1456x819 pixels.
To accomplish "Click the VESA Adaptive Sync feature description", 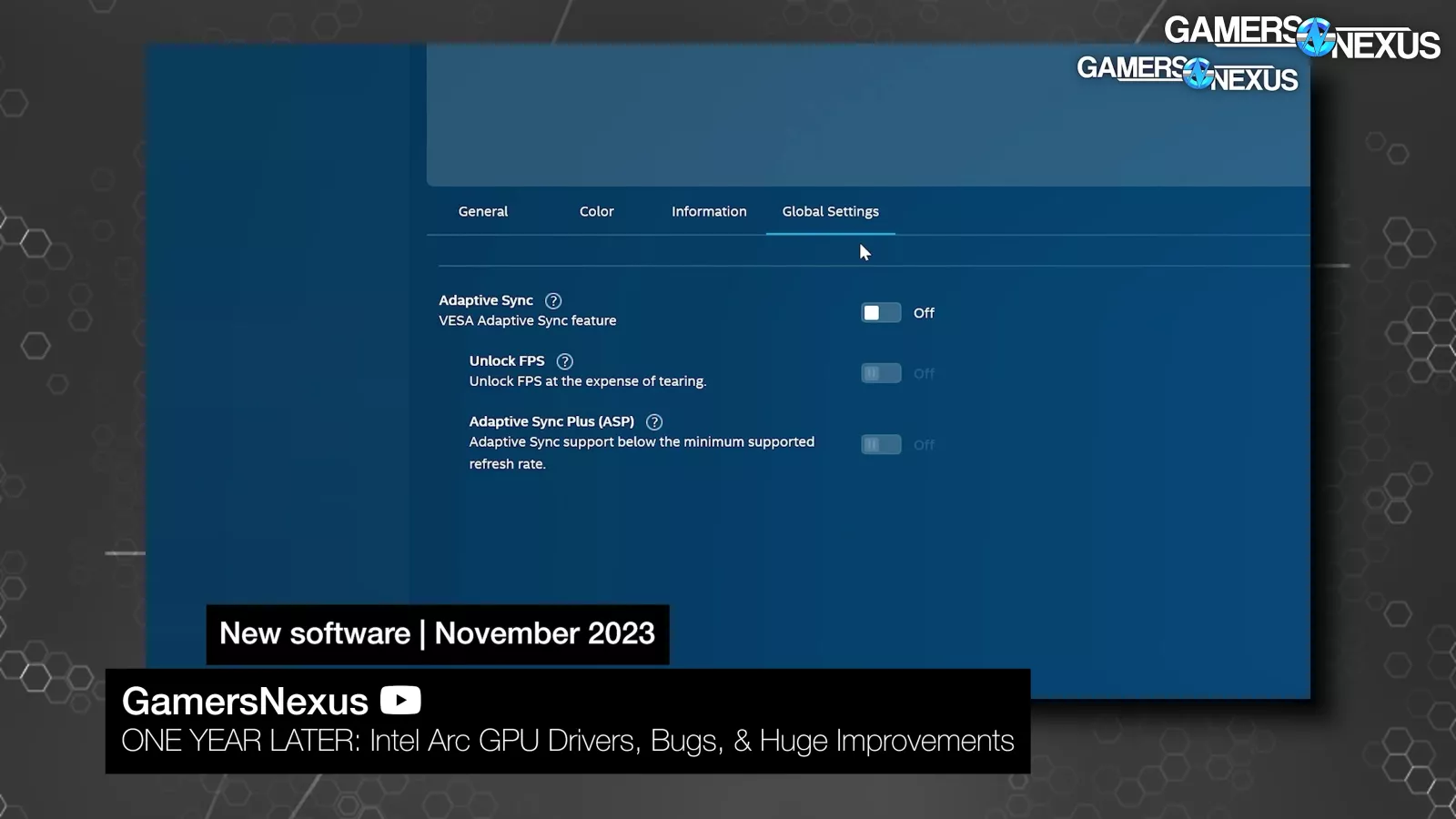I will [527, 321].
